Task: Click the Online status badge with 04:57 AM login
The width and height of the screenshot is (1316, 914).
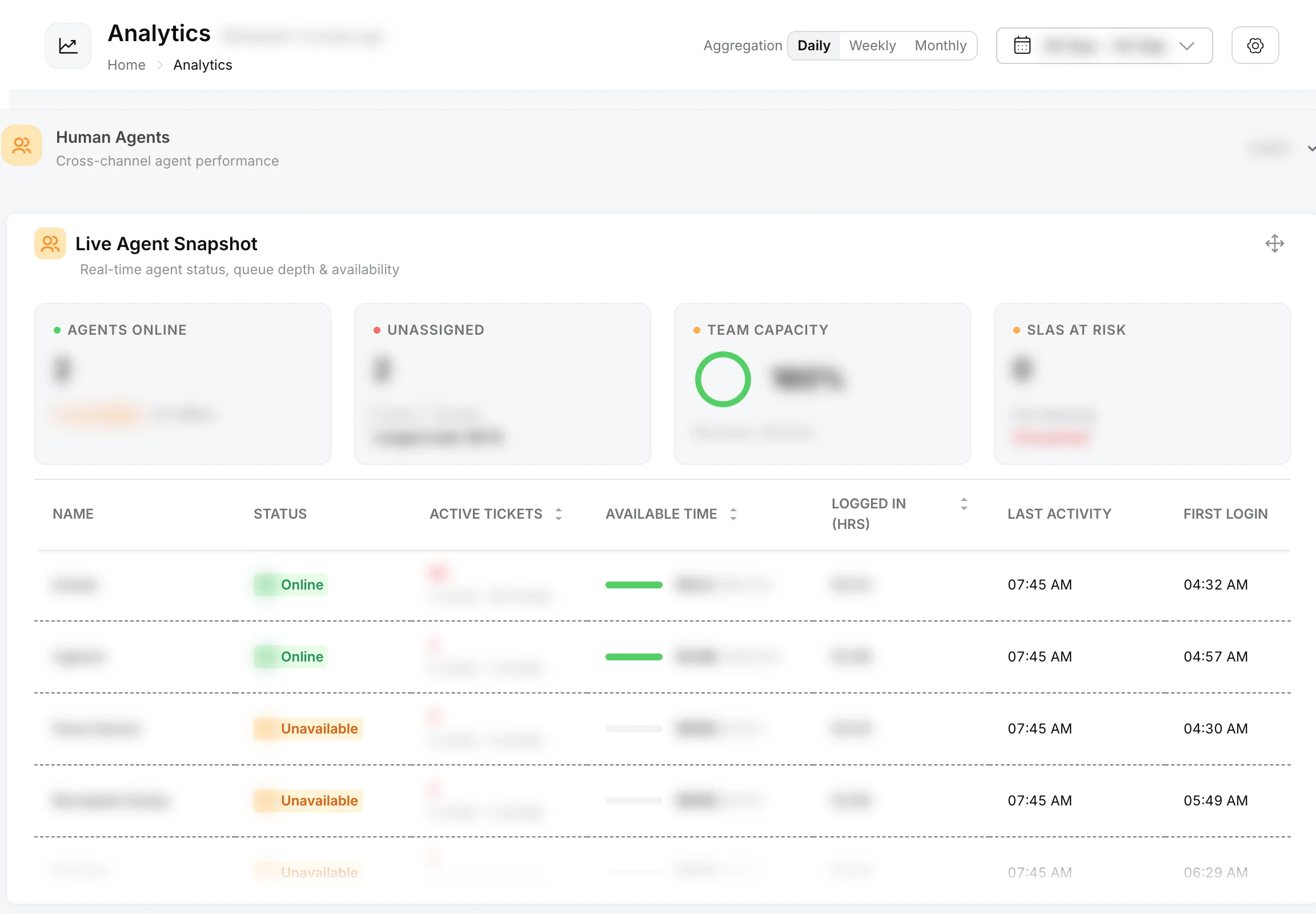Action: click(x=291, y=657)
